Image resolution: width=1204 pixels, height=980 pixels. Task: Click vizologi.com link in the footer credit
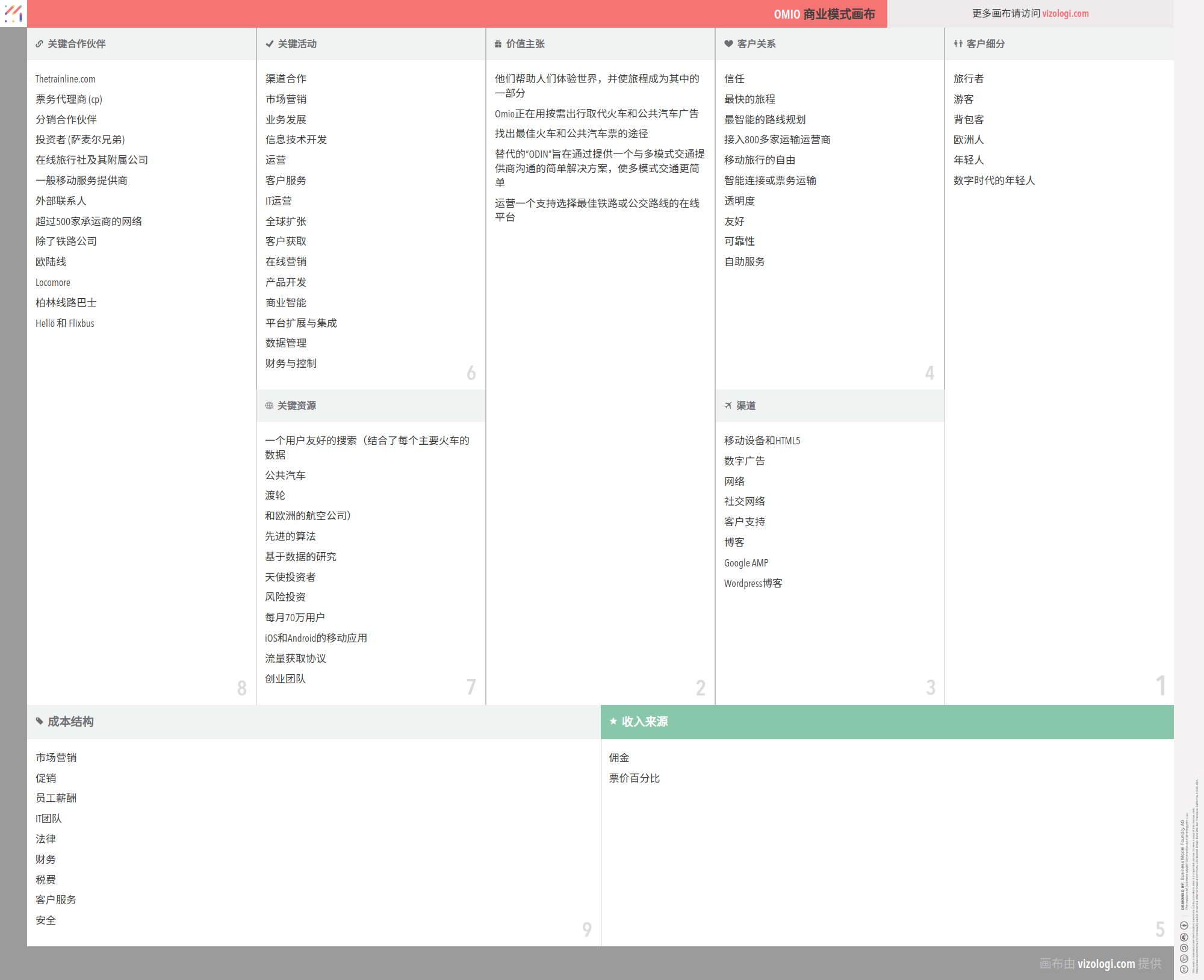[1105, 963]
